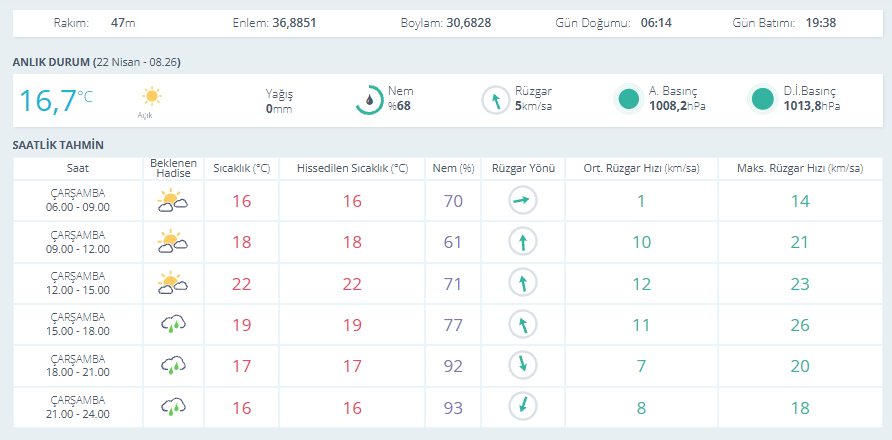Click the "Beklenen Hadise" column header

tap(173, 168)
